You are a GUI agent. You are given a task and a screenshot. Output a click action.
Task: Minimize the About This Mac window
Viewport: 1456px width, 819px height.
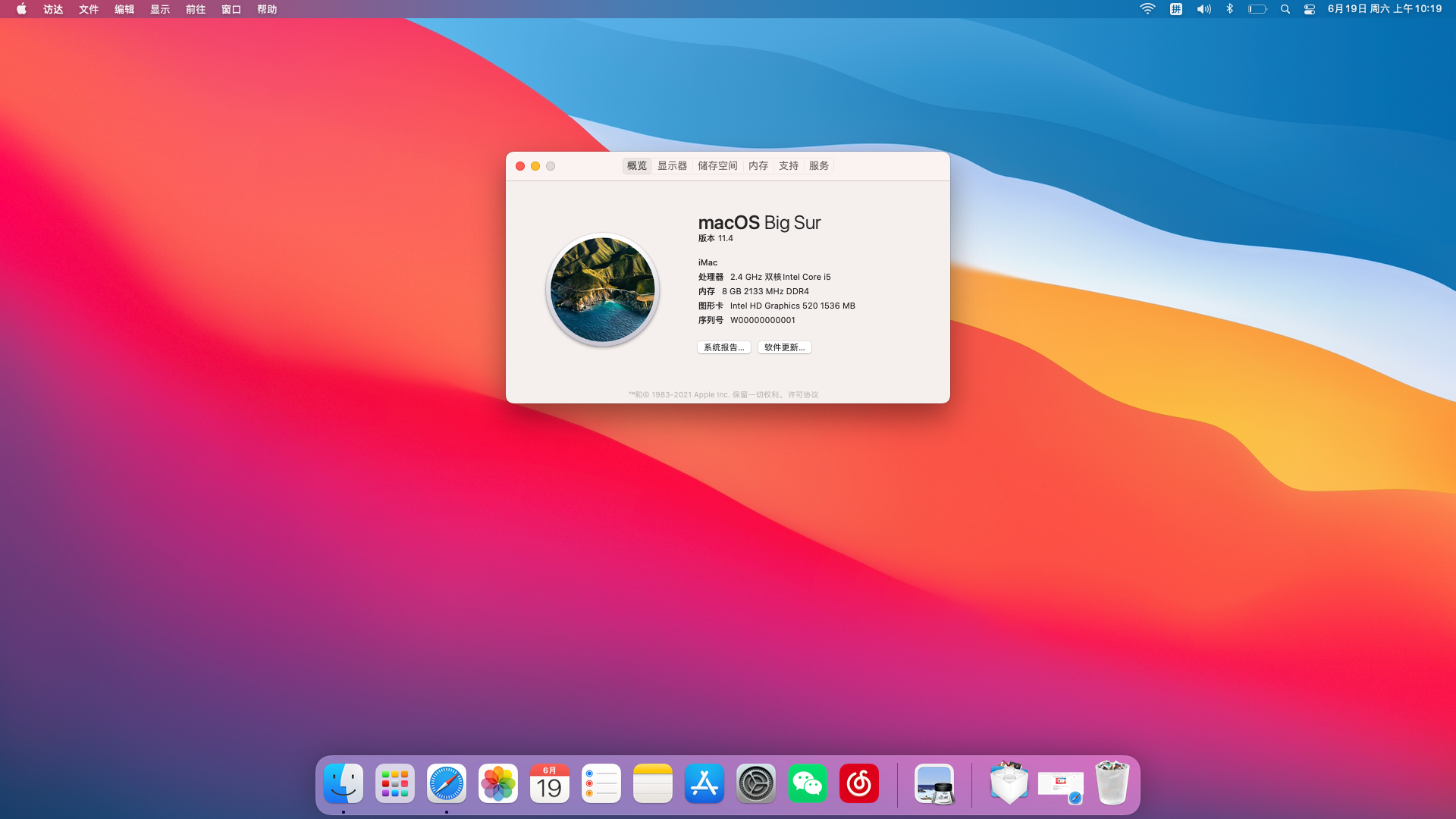point(535,166)
